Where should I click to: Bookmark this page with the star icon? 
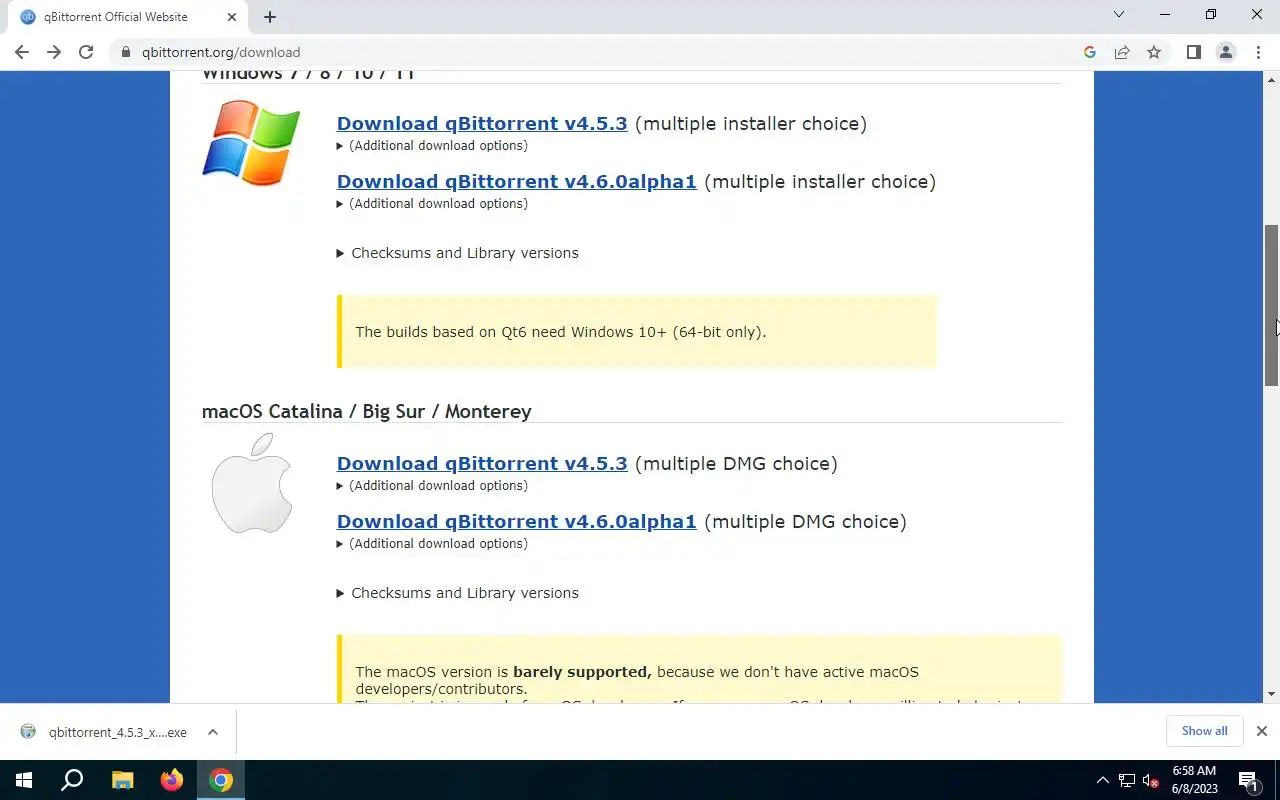tap(1154, 52)
